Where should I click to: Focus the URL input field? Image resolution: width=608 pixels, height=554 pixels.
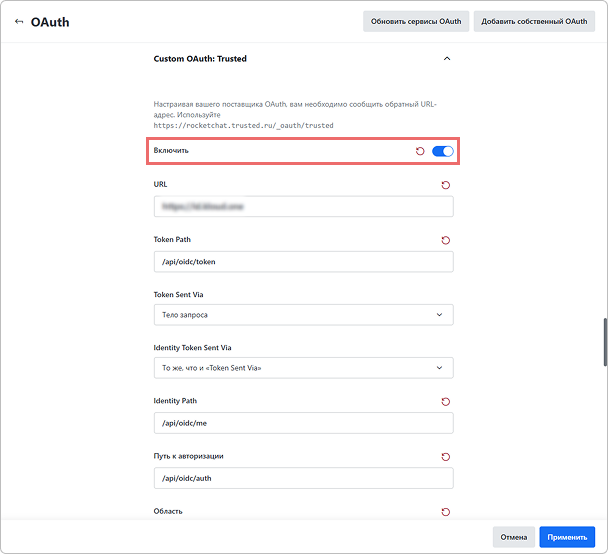304,206
